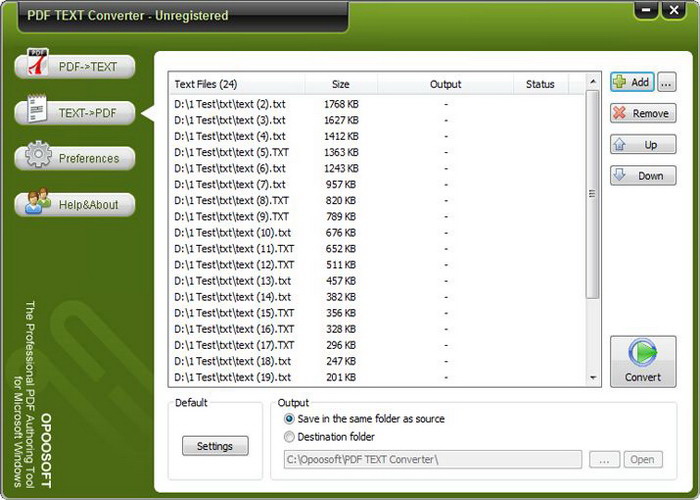700x500 pixels.
Task: Remove the selected file from list
Action: pyautogui.click(x=643, y=113)
